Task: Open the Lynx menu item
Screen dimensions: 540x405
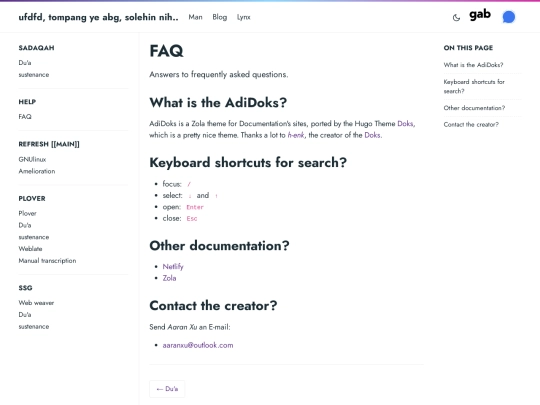Action: tap(243, 17)
